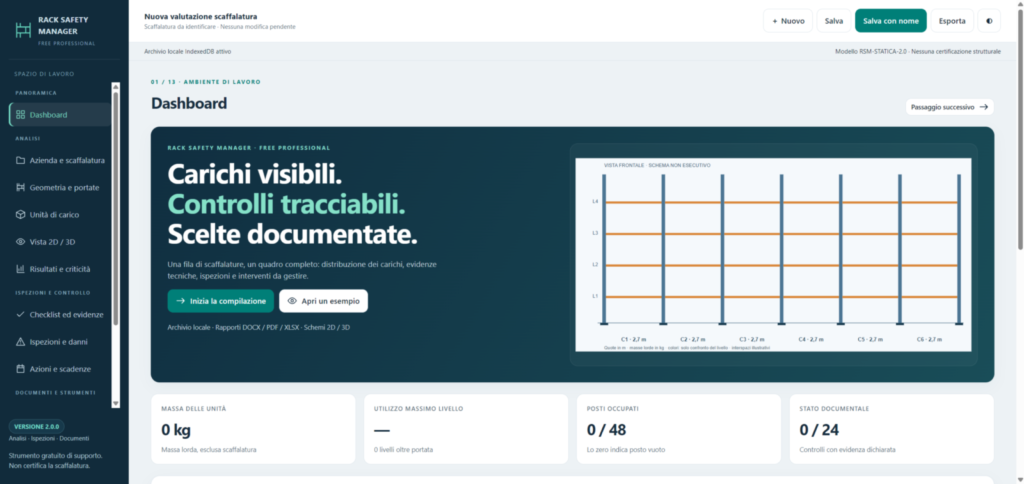The image size is (1024, 484).
Task: Click Passaggio successivo button
Action: coord(950,107)
